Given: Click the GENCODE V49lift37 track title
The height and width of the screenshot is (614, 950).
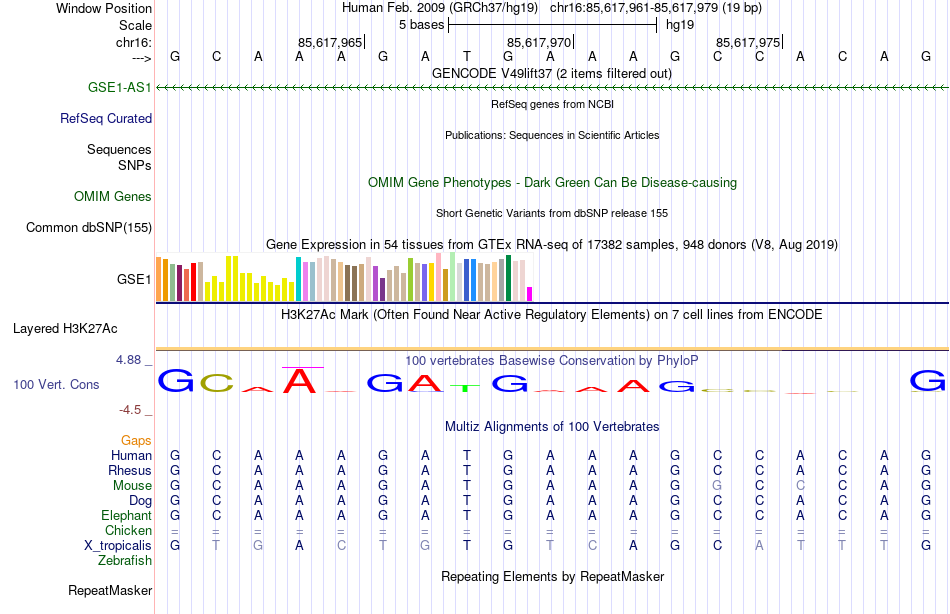Looking at the screenshot, I should [552, 73].
